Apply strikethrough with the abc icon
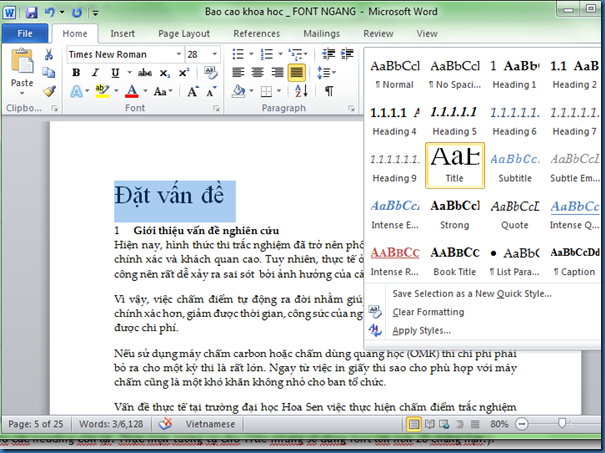The image size is (605, 453). tap(145, 73)
